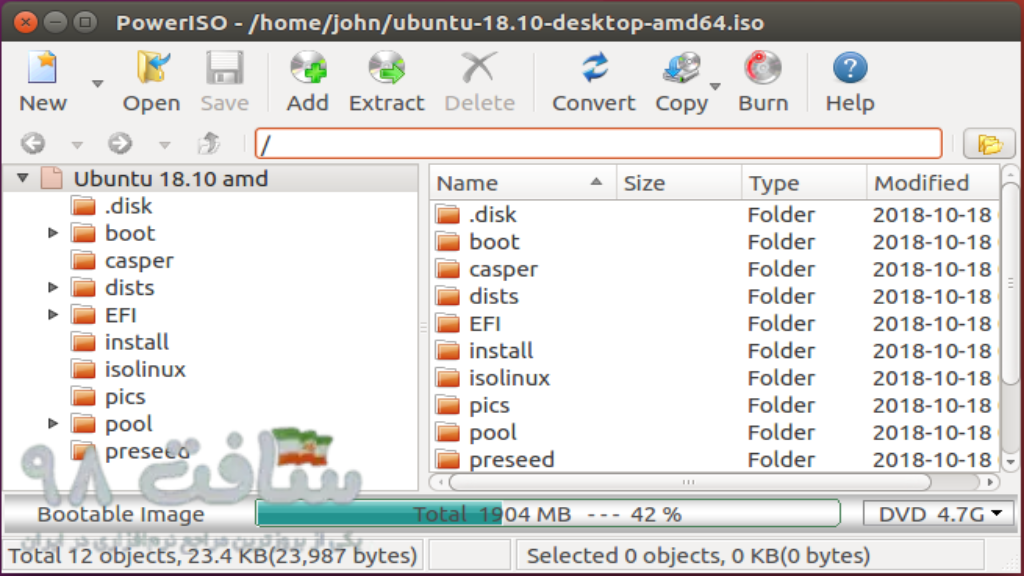This screenshot has height=576, width=1024.
Task: Expand the boot folder in tree
Action: point(53,233)
